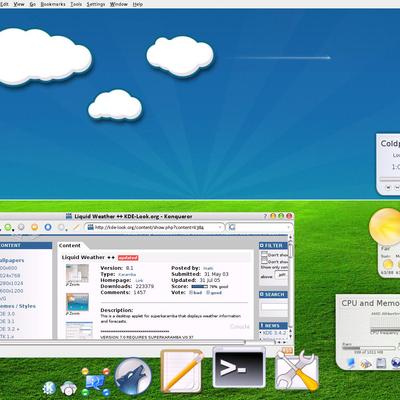Click the search provider icon in Konqueror search box

point(232,227)
